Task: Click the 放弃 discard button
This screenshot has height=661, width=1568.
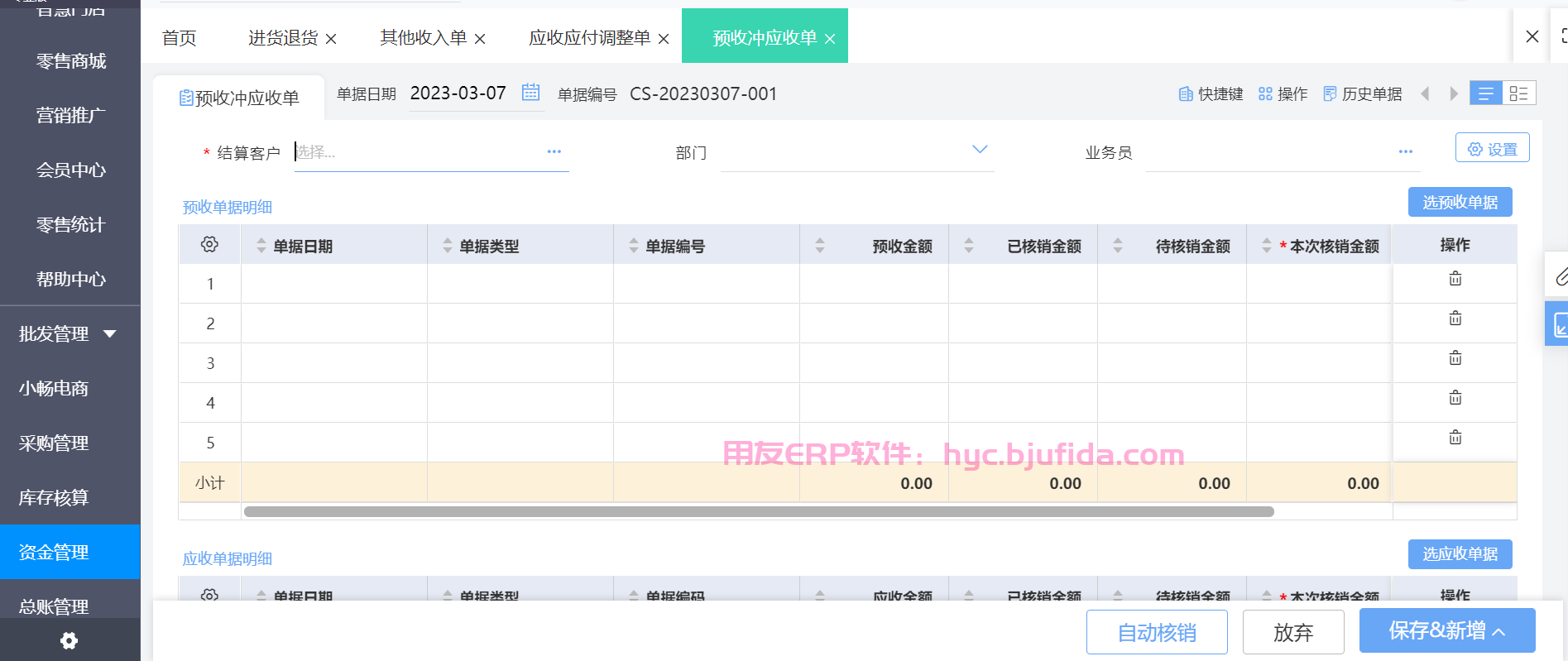Action: (1293, 633)
